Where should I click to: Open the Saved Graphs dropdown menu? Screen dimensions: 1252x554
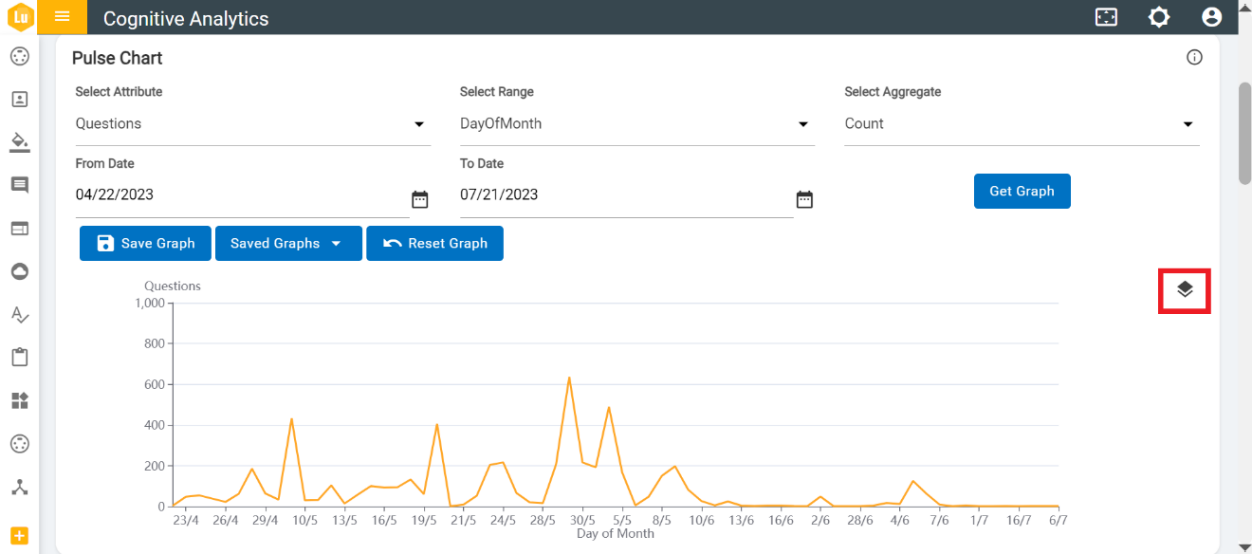[288, 243]
